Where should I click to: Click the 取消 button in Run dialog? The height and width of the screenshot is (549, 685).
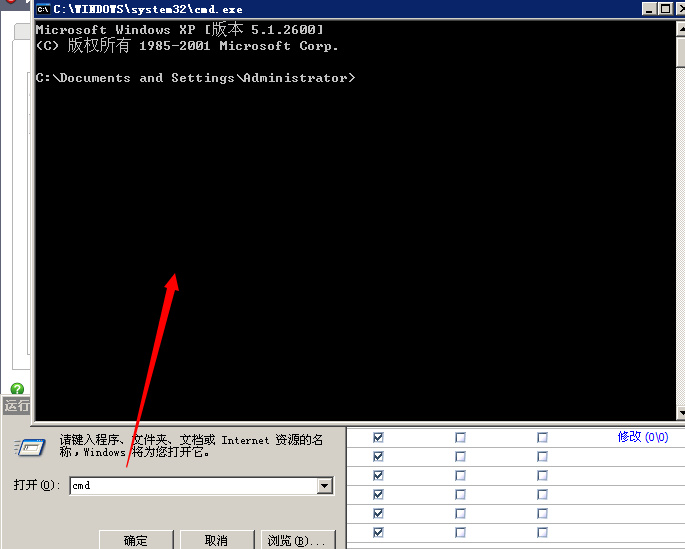217,540
